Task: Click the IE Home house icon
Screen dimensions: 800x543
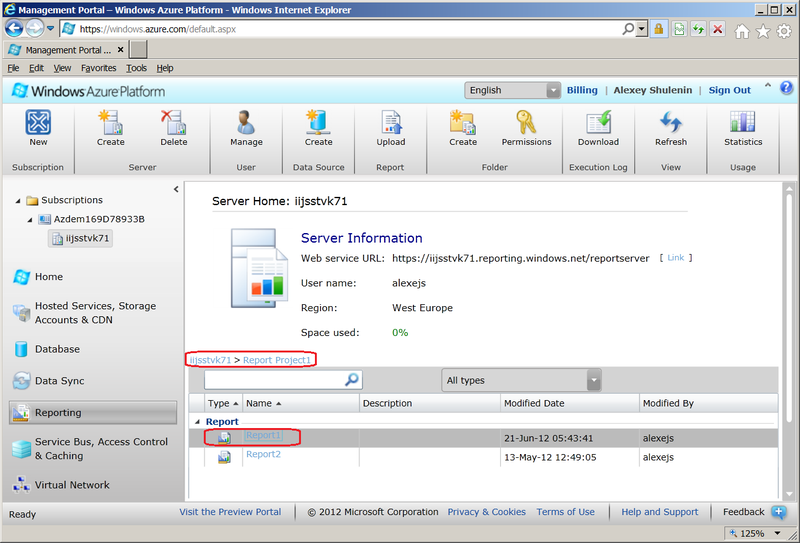Action: 742,32
